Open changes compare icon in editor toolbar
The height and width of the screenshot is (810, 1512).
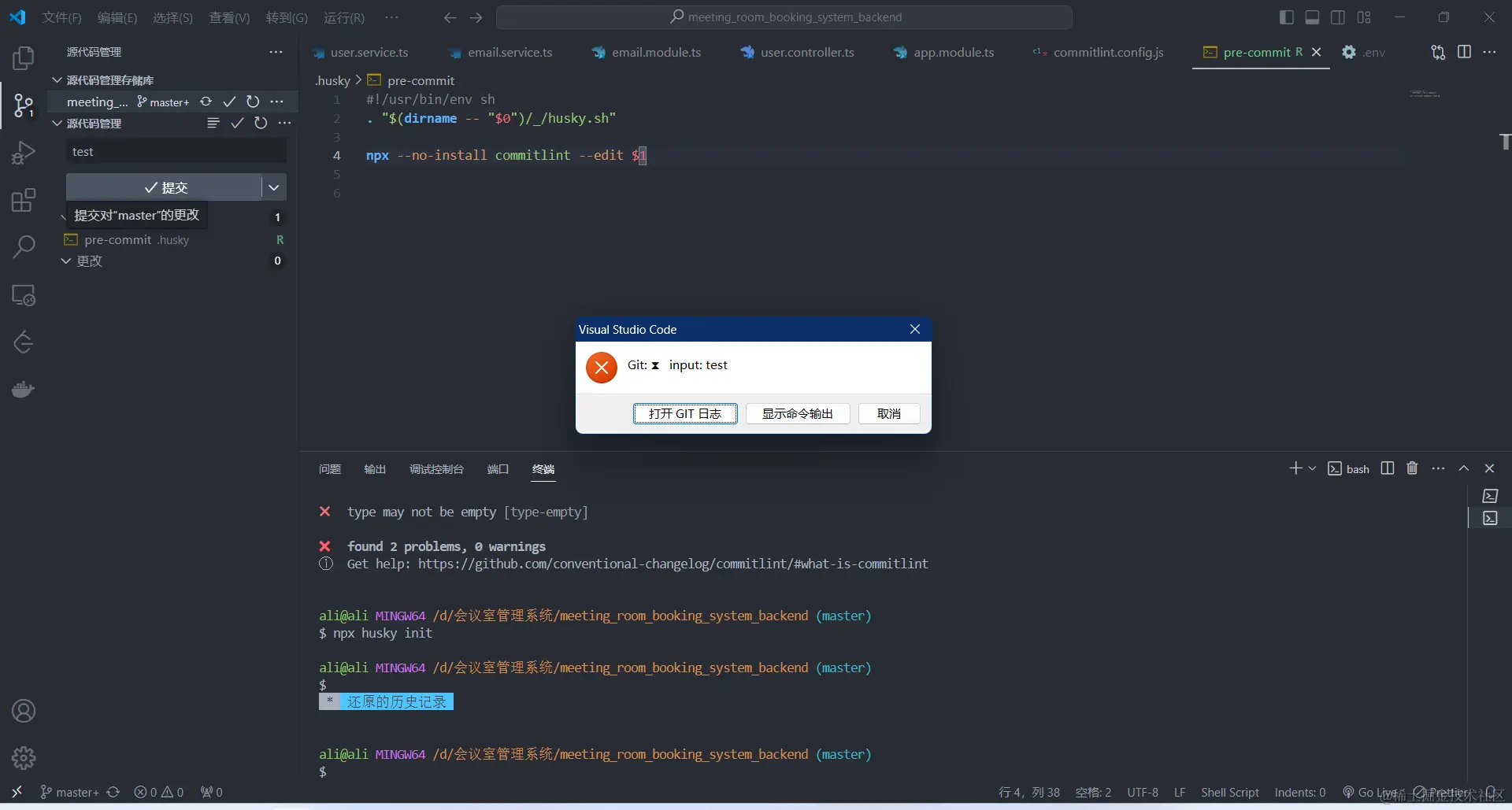point(1438,52)
